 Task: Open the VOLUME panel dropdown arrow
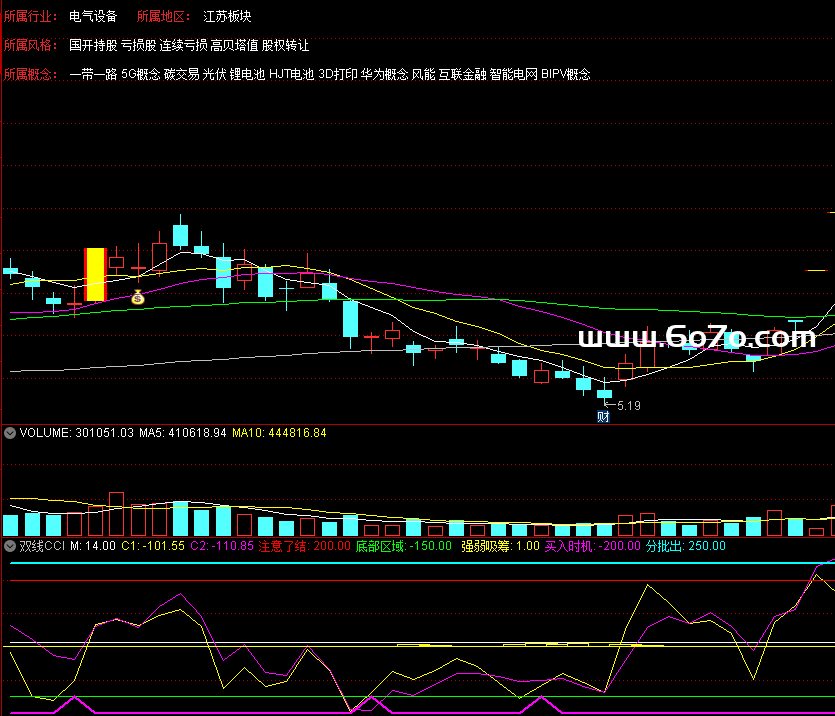pos(10,433)
